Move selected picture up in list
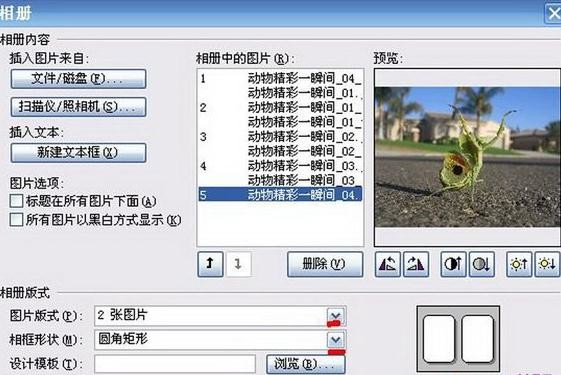Viewport: 561px width, 375px height. 210,264
